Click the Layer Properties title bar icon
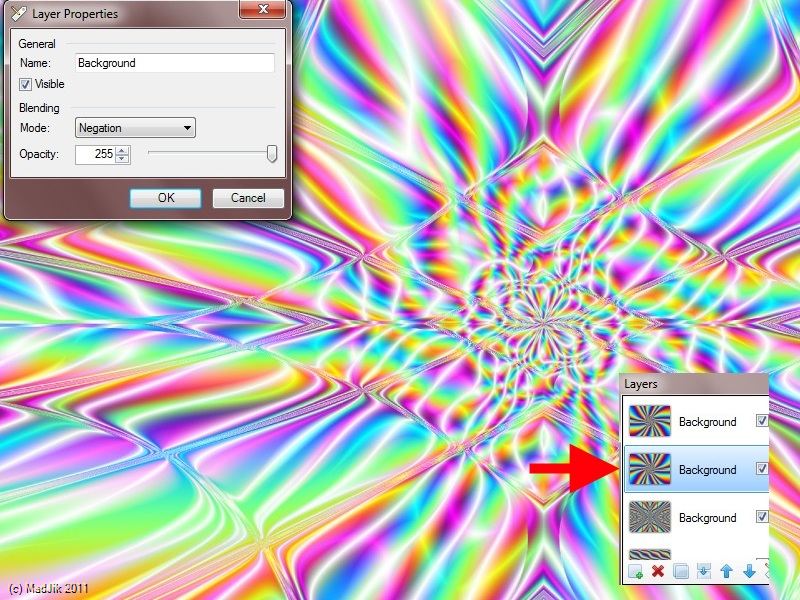The image size is (800, 600). [x=18, y=14]
